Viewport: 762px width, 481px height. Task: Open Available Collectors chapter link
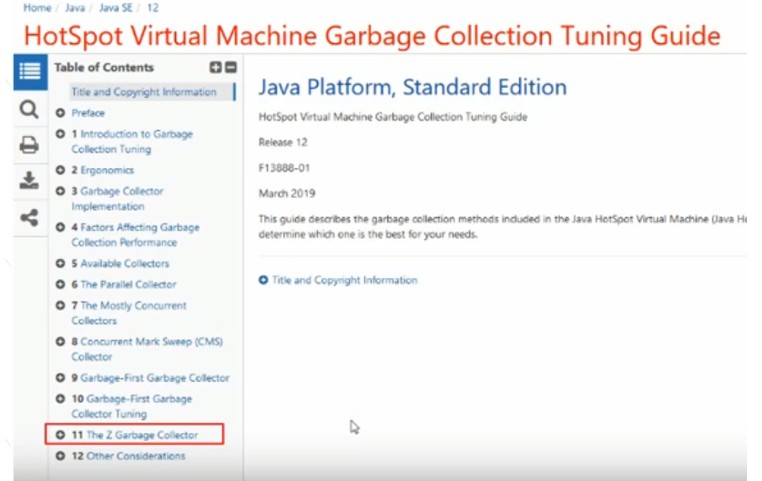point(125,263)
